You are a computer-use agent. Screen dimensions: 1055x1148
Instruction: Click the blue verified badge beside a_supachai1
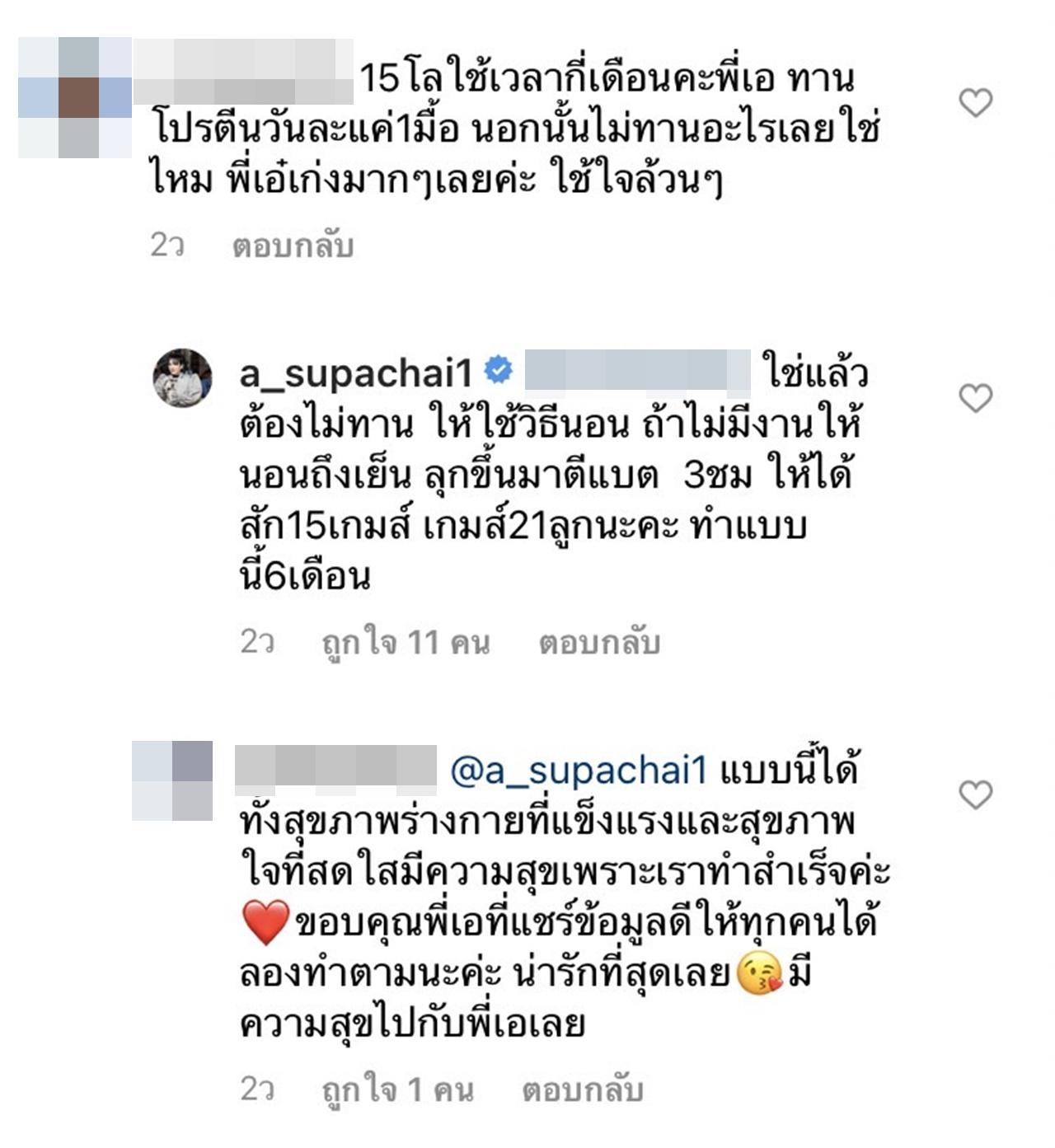(498, 370)
